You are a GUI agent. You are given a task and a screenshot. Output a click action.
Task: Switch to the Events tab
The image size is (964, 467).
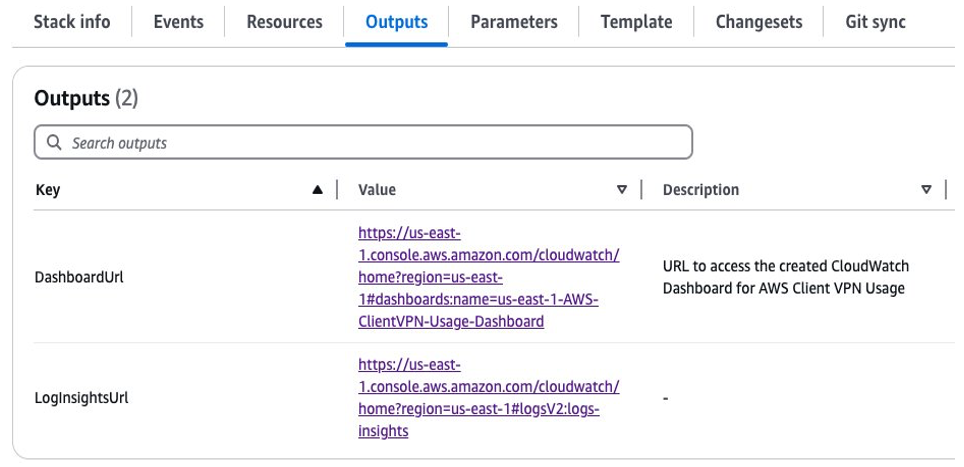coord(178,22)
